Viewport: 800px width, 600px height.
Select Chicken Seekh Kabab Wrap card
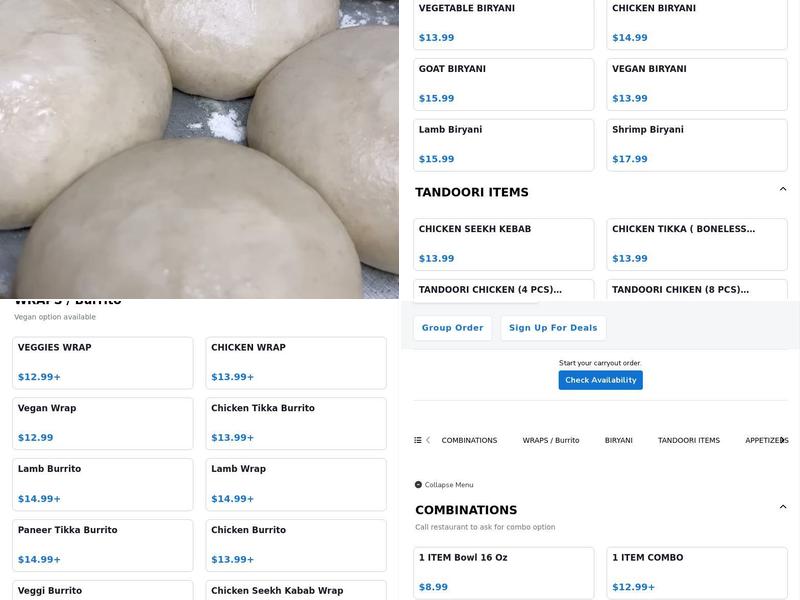(x=296, y=590)
